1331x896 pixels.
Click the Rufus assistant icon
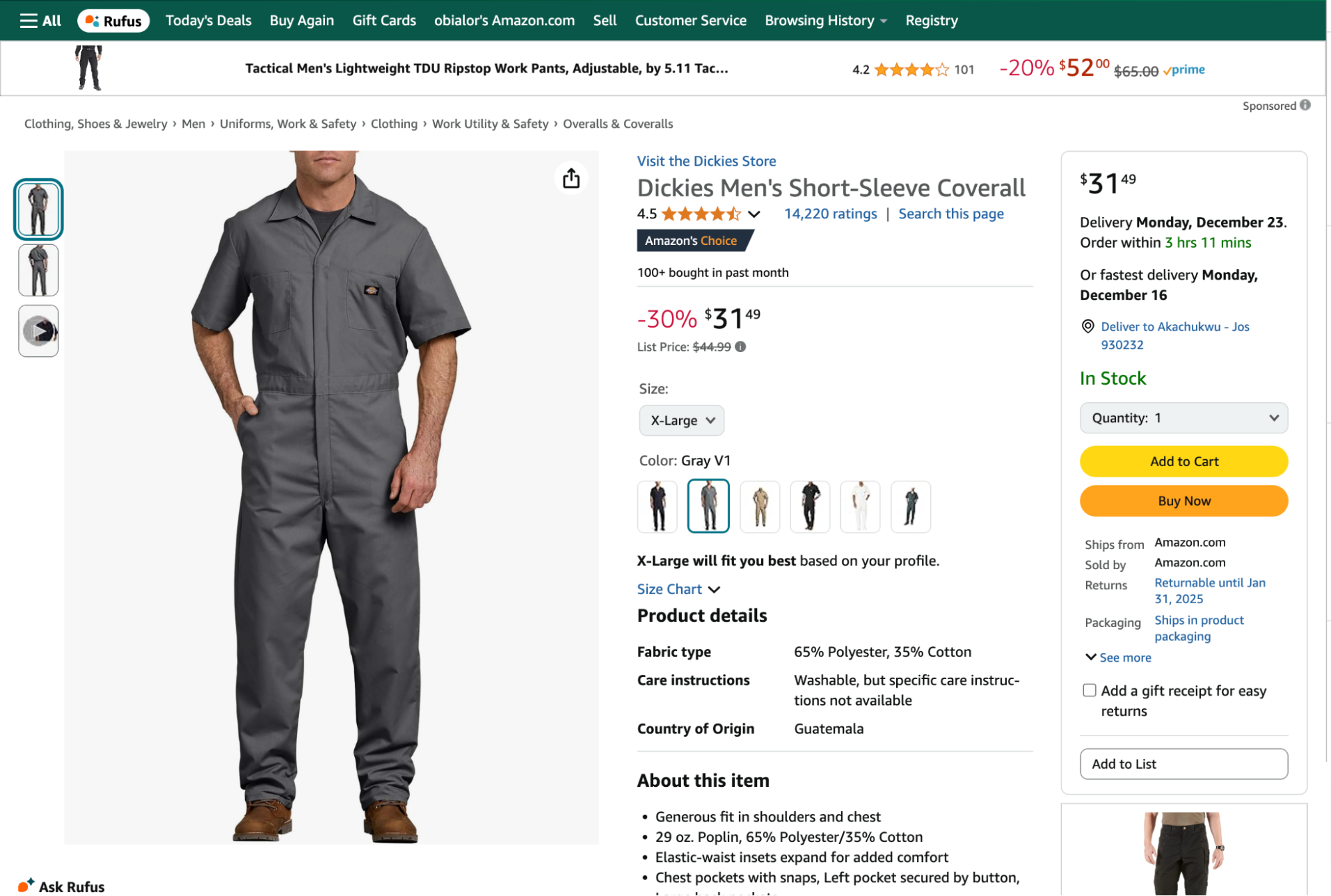coord(91,21)
